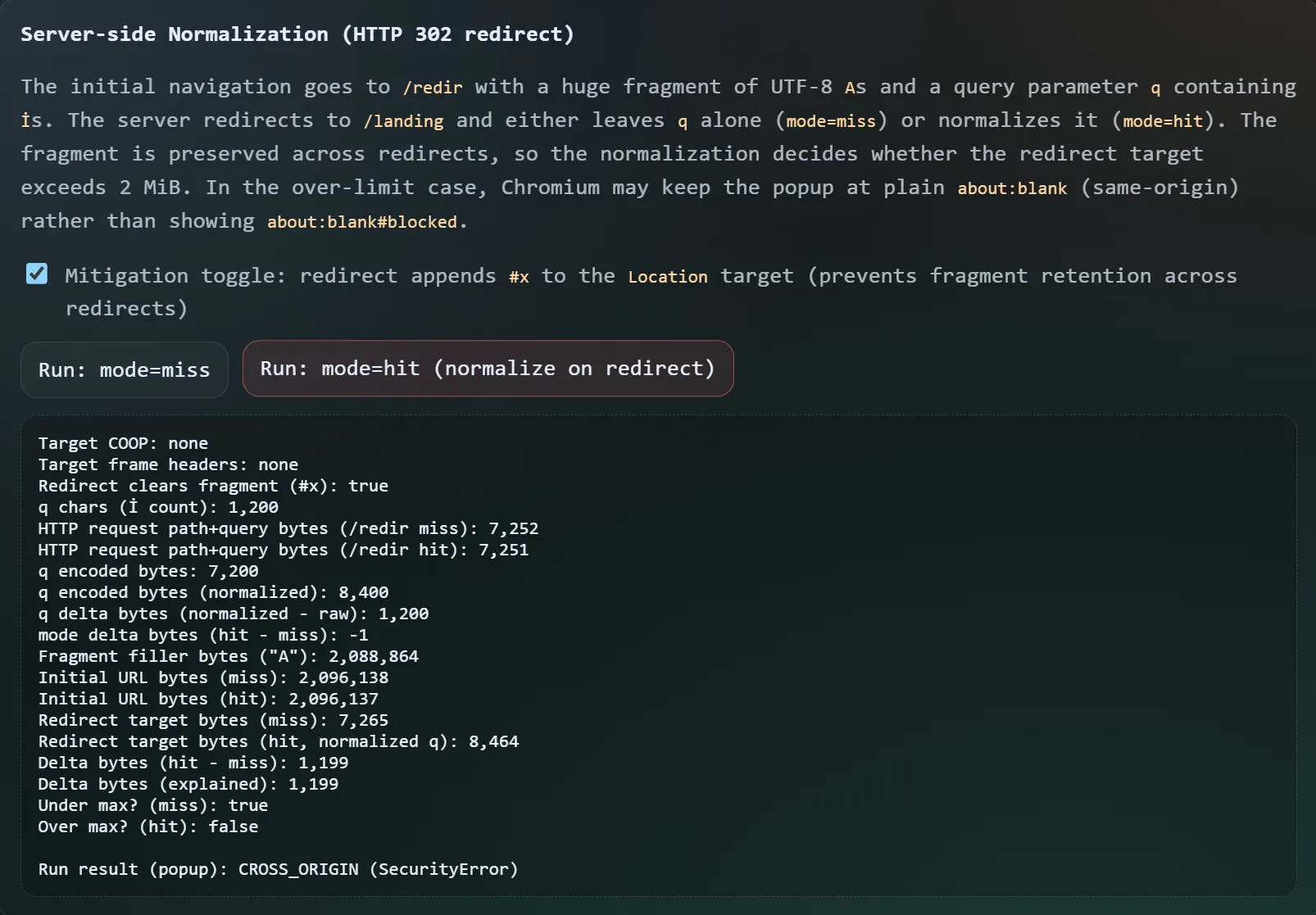Click the 'Run result (popup)' CROSS_ORIGIN line
1316x915 pixels.
pos(279,869)
